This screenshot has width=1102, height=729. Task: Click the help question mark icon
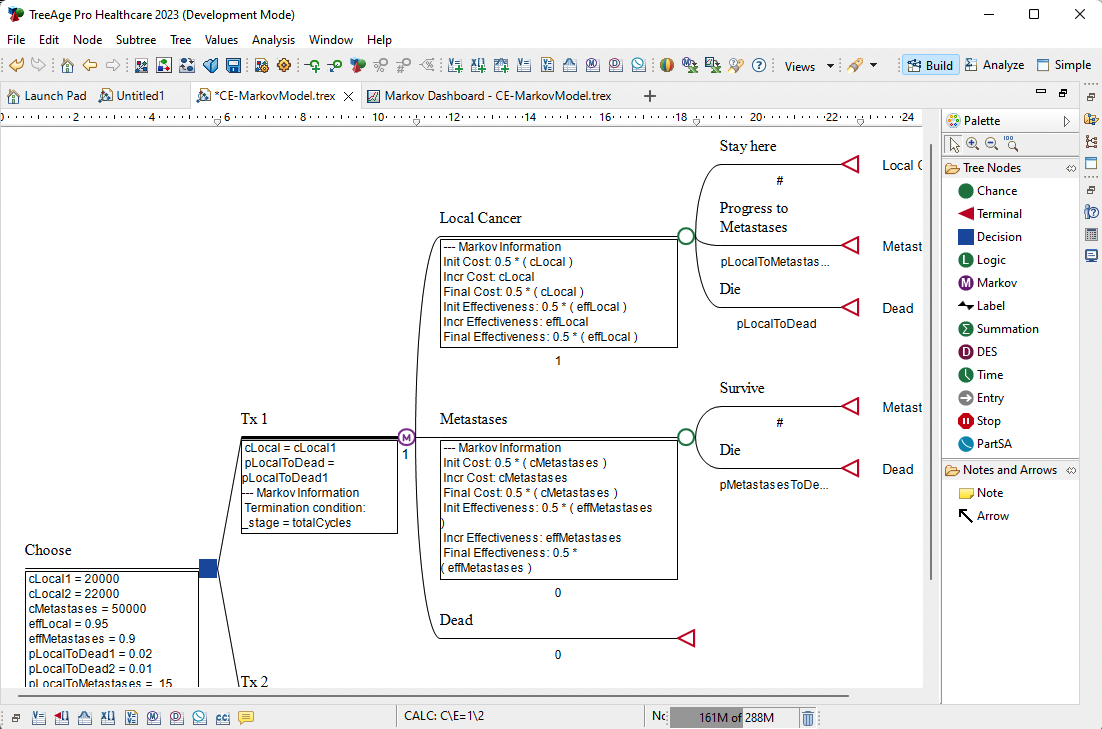[759, 66]
